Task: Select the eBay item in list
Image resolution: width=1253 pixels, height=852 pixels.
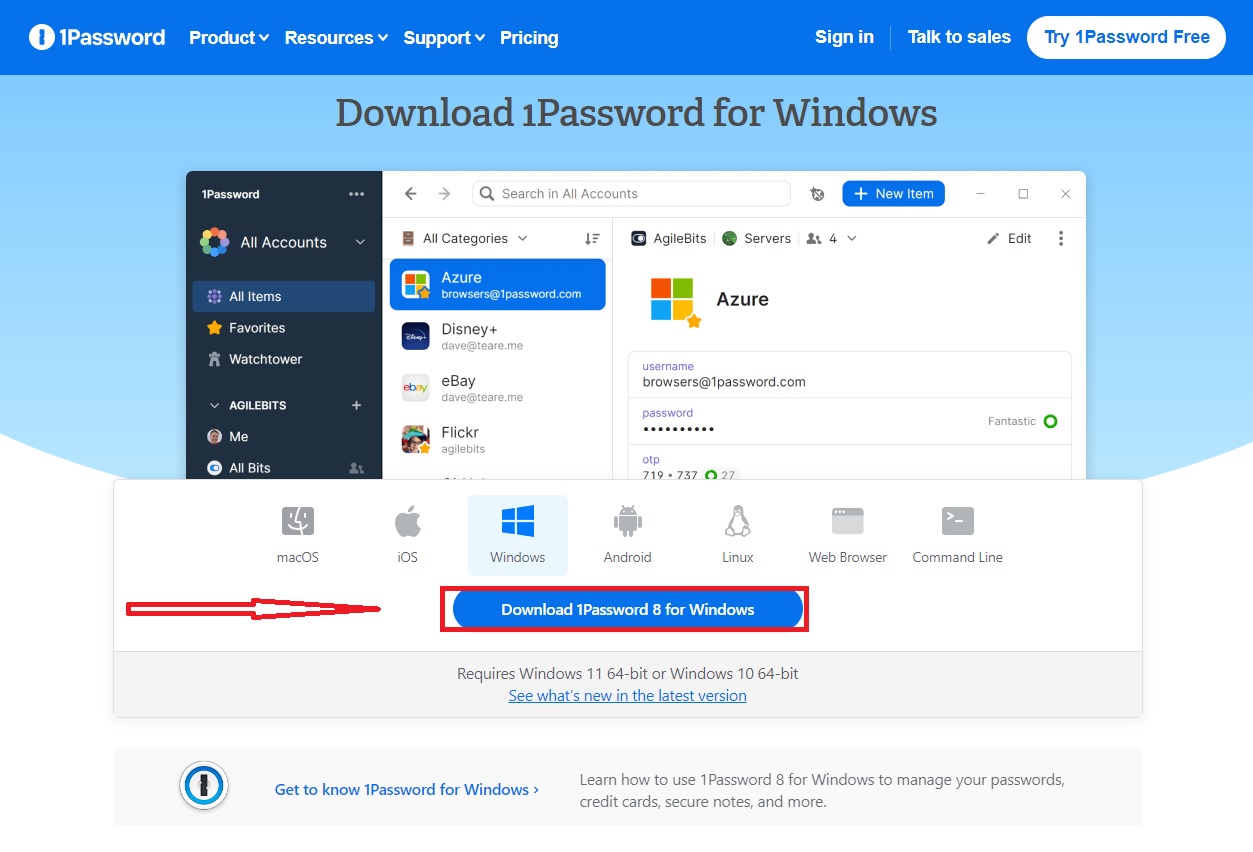Action: click(x=497, y=388)
